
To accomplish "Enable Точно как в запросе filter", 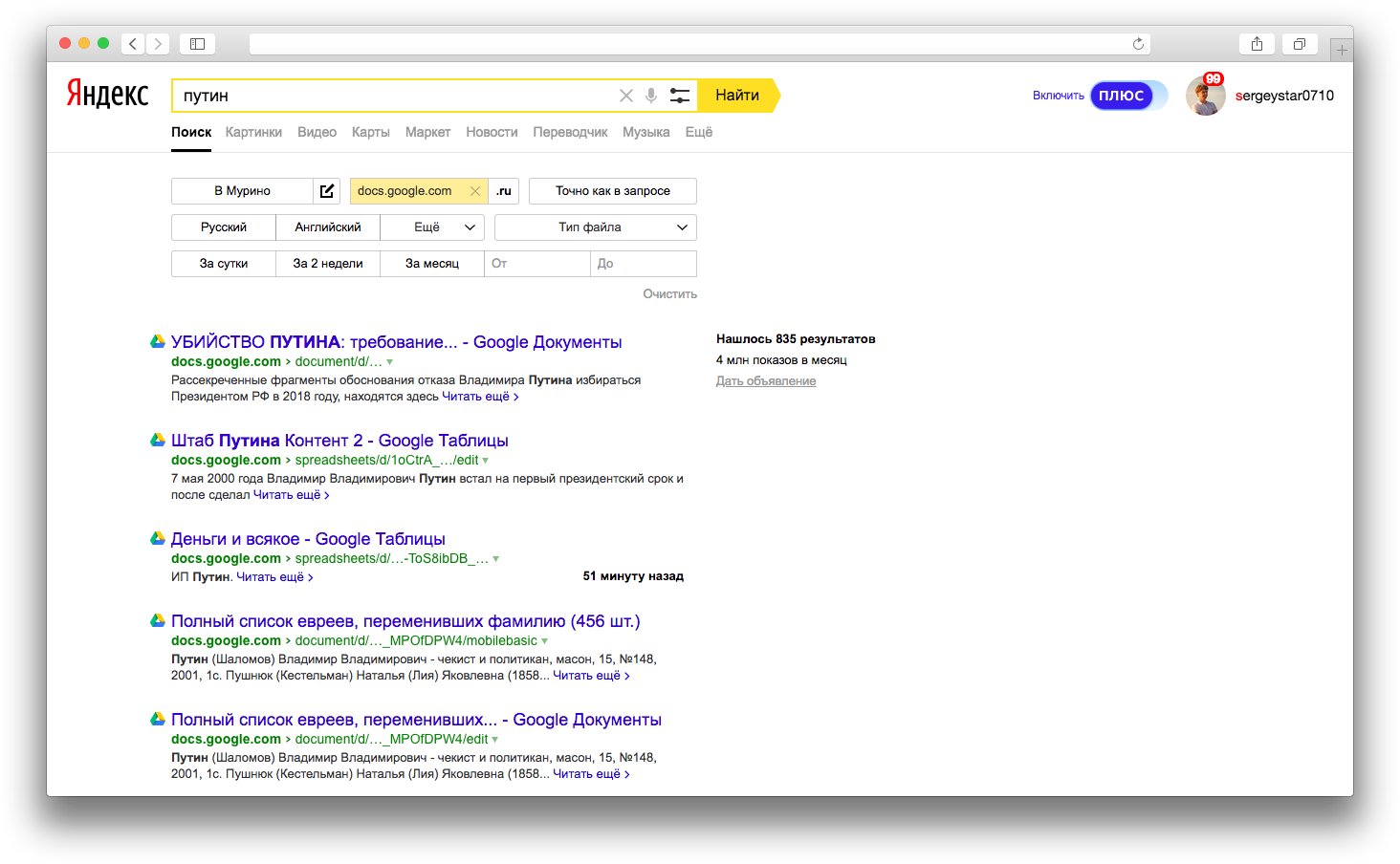I will [613, 191].
